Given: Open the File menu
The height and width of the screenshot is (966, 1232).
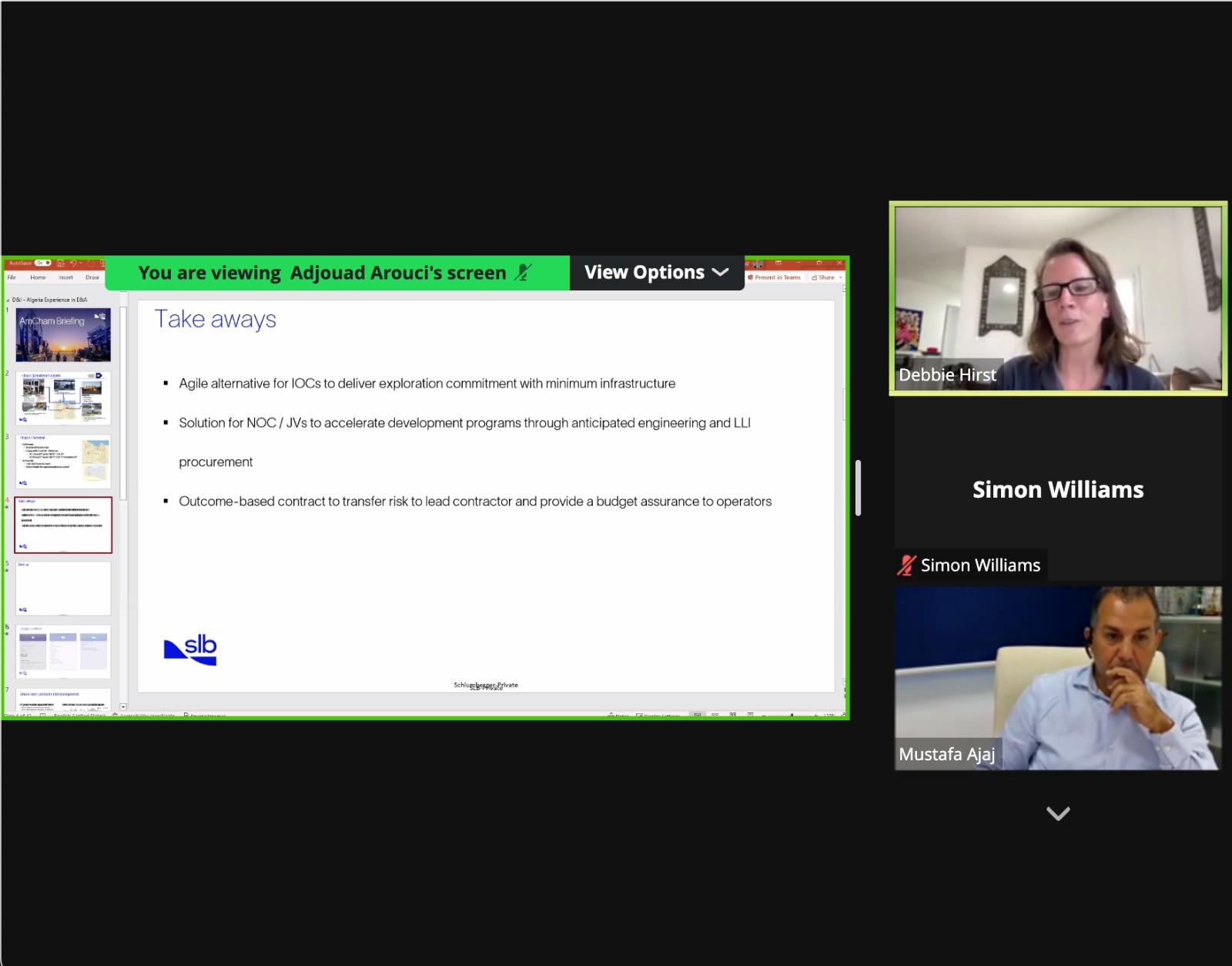Looking at the screenshot, I should click(12, 277).
